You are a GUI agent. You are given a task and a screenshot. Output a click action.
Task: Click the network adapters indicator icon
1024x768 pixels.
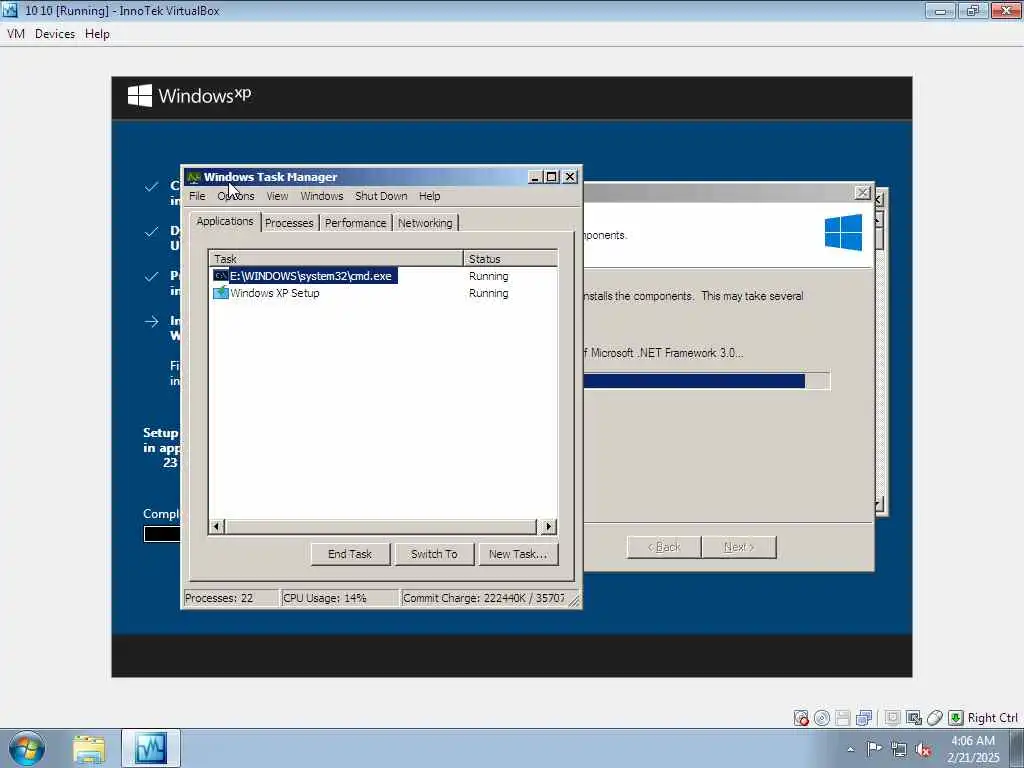coord(864,718)
